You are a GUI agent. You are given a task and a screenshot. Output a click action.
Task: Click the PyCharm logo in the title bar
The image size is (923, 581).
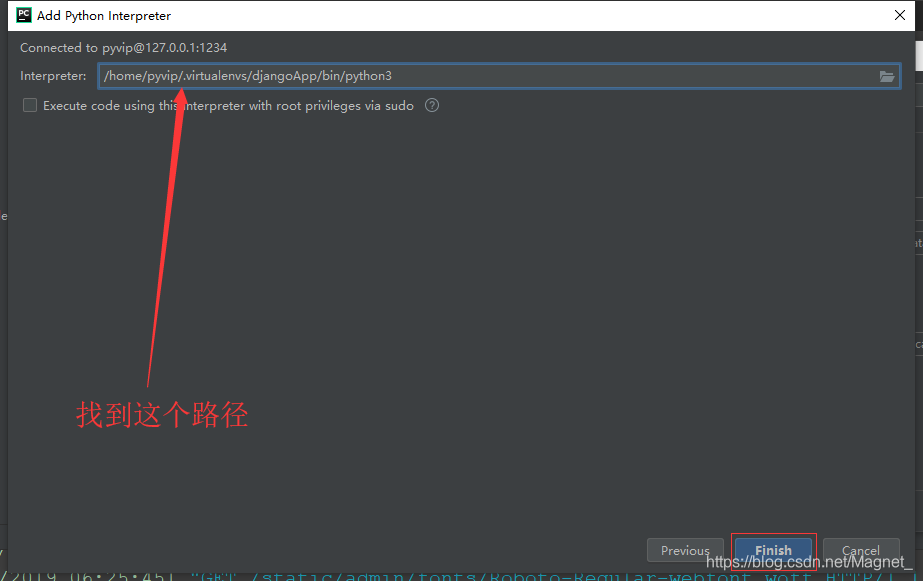point(24,15)
